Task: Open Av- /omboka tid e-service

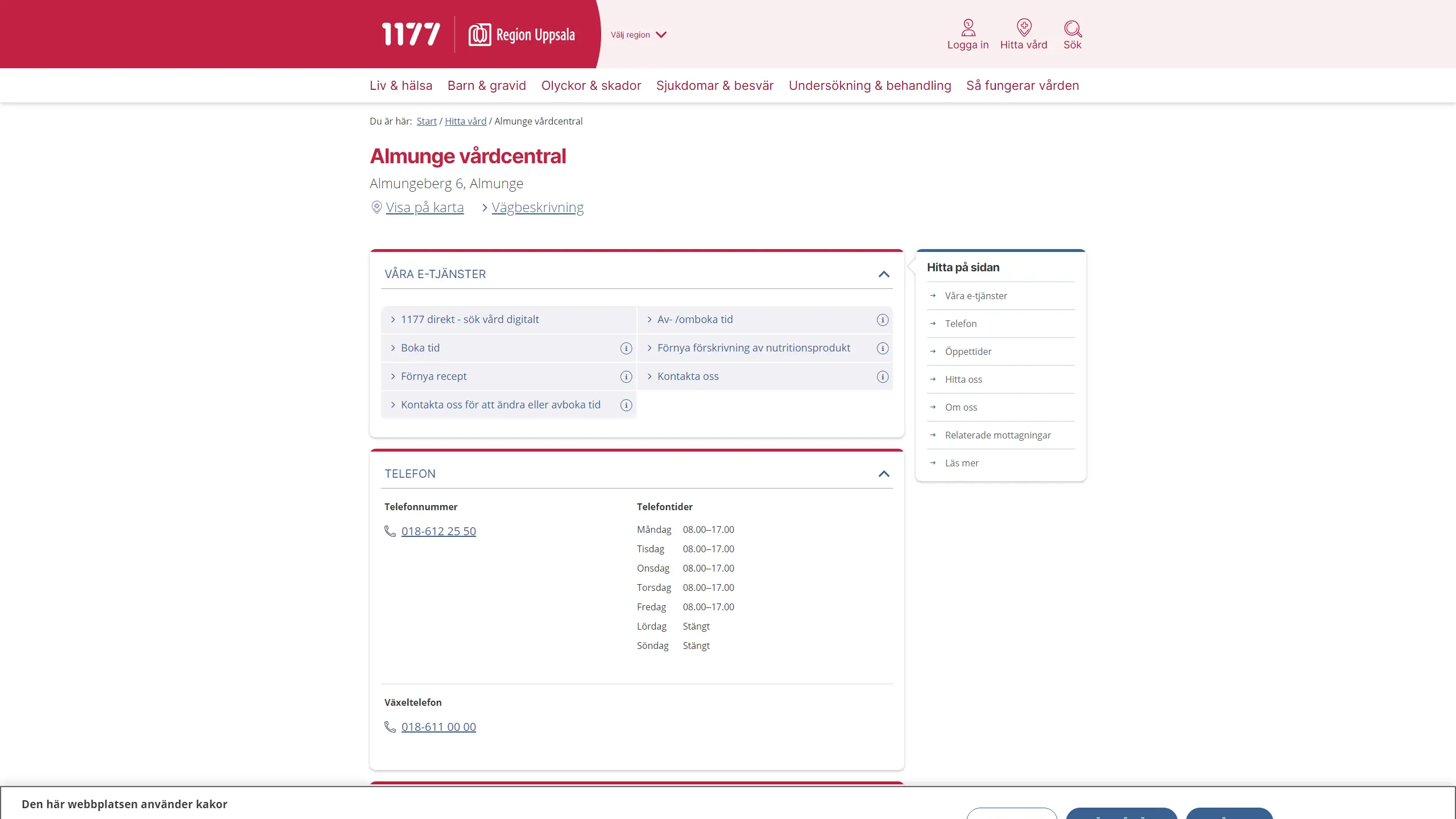Action: pos(695,320)
